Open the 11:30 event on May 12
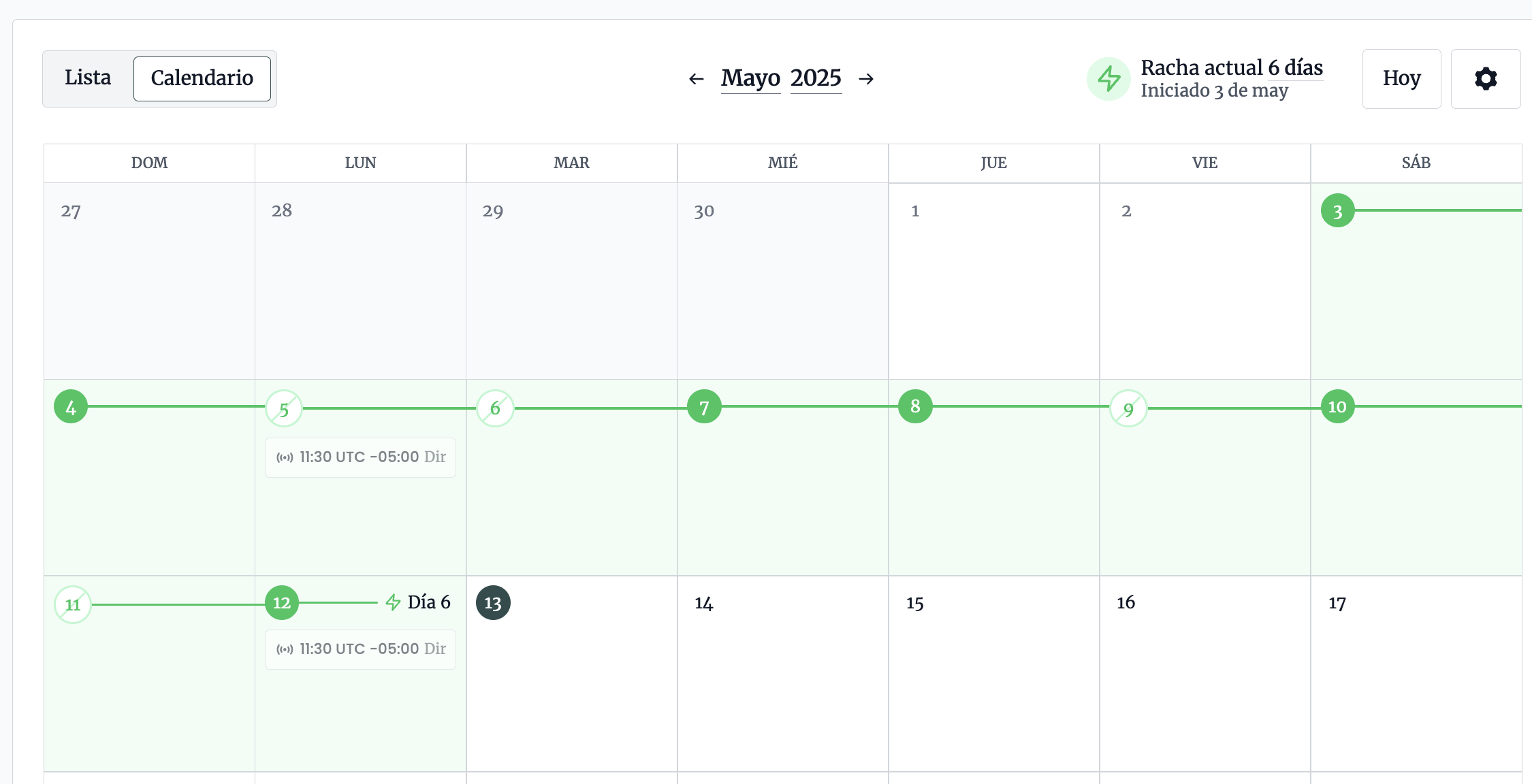Screen dimensions: 1532x784 tap(360, 649)
